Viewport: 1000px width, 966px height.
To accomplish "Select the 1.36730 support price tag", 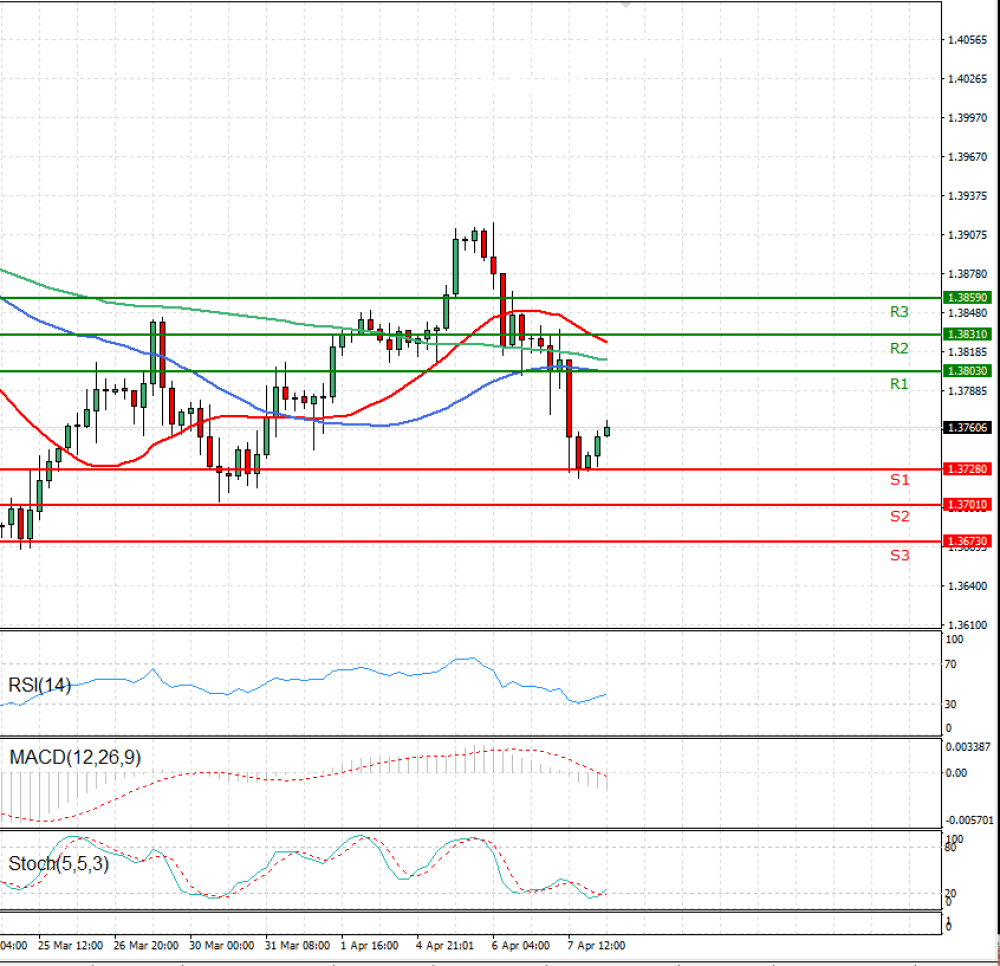I will point(967,541).
